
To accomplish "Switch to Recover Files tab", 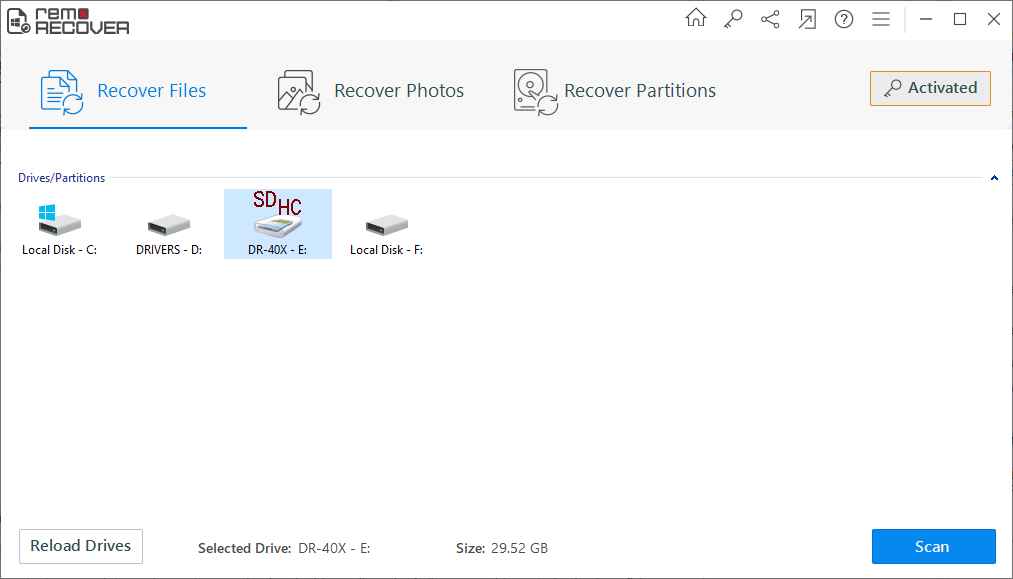I will coord(138,91).
